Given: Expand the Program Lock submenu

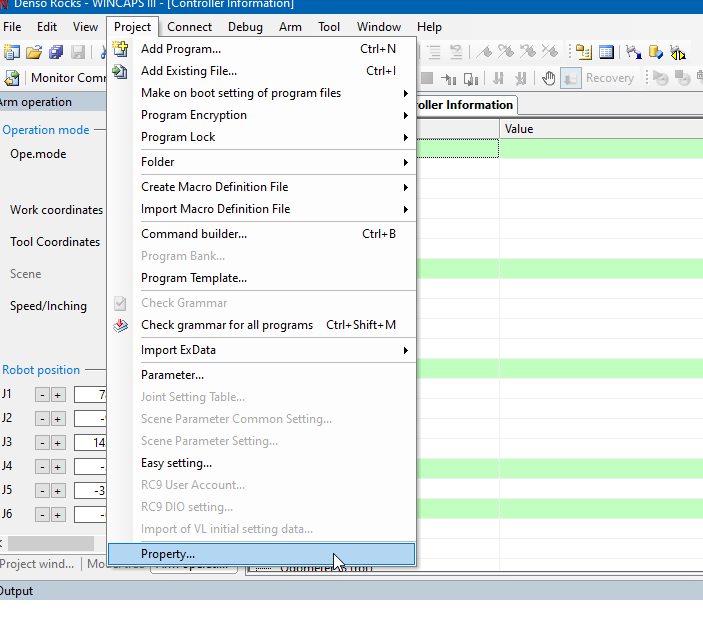Looking at the screenshot, I should pos(262,137).
